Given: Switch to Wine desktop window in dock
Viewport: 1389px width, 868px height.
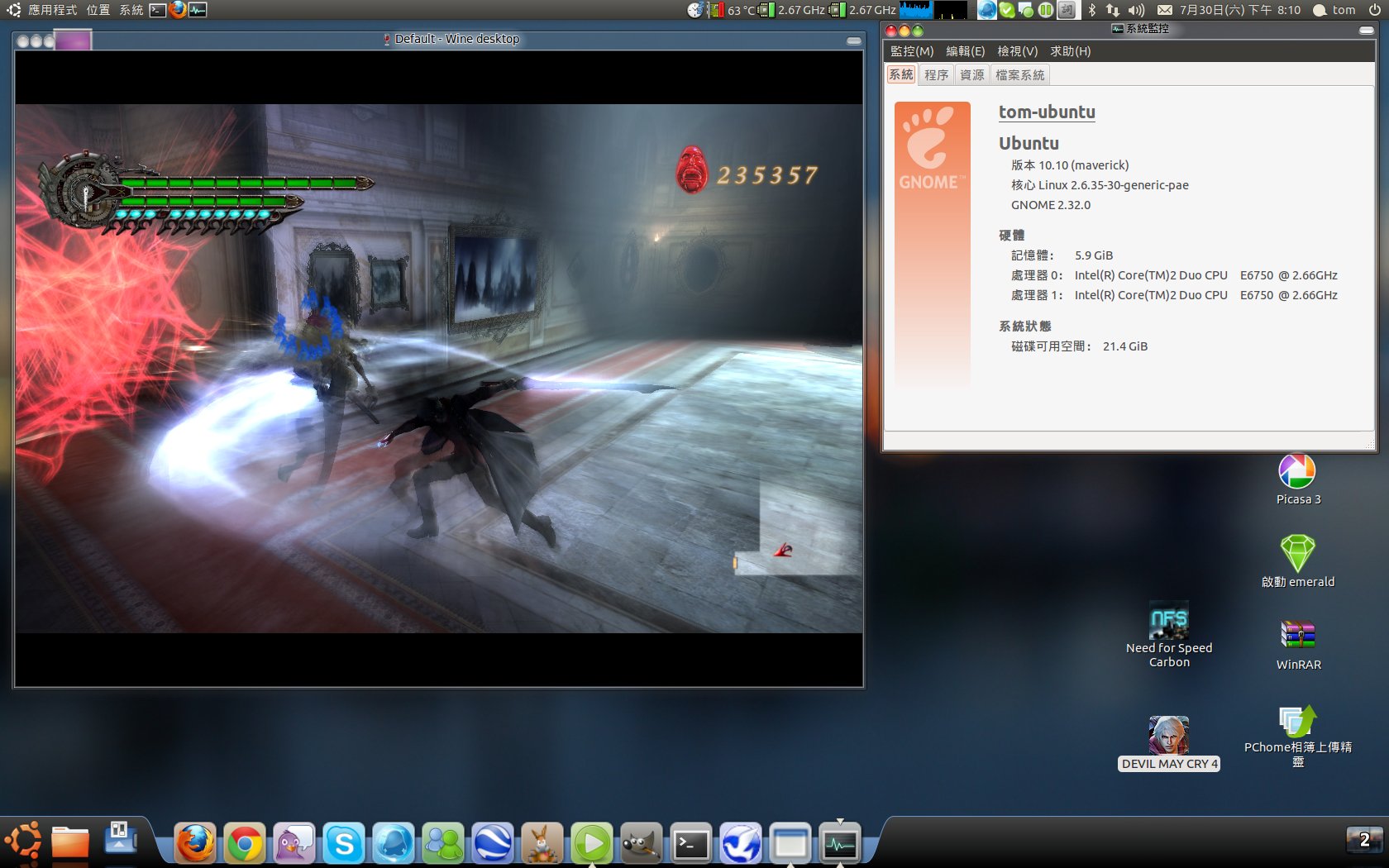Looking at the screenshot, I should point(790,843).
